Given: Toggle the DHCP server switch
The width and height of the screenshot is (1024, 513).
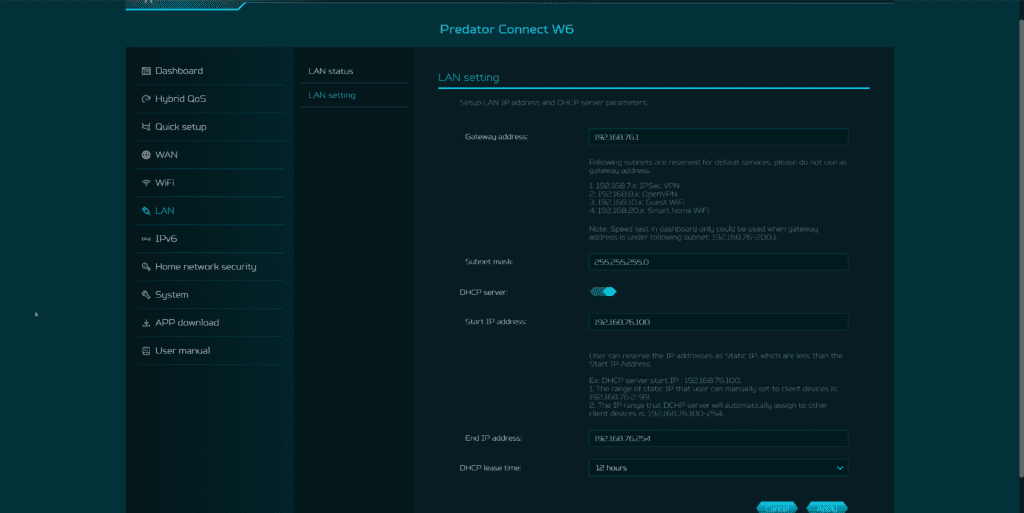Looking at the screenshot, I should point(603,292).
